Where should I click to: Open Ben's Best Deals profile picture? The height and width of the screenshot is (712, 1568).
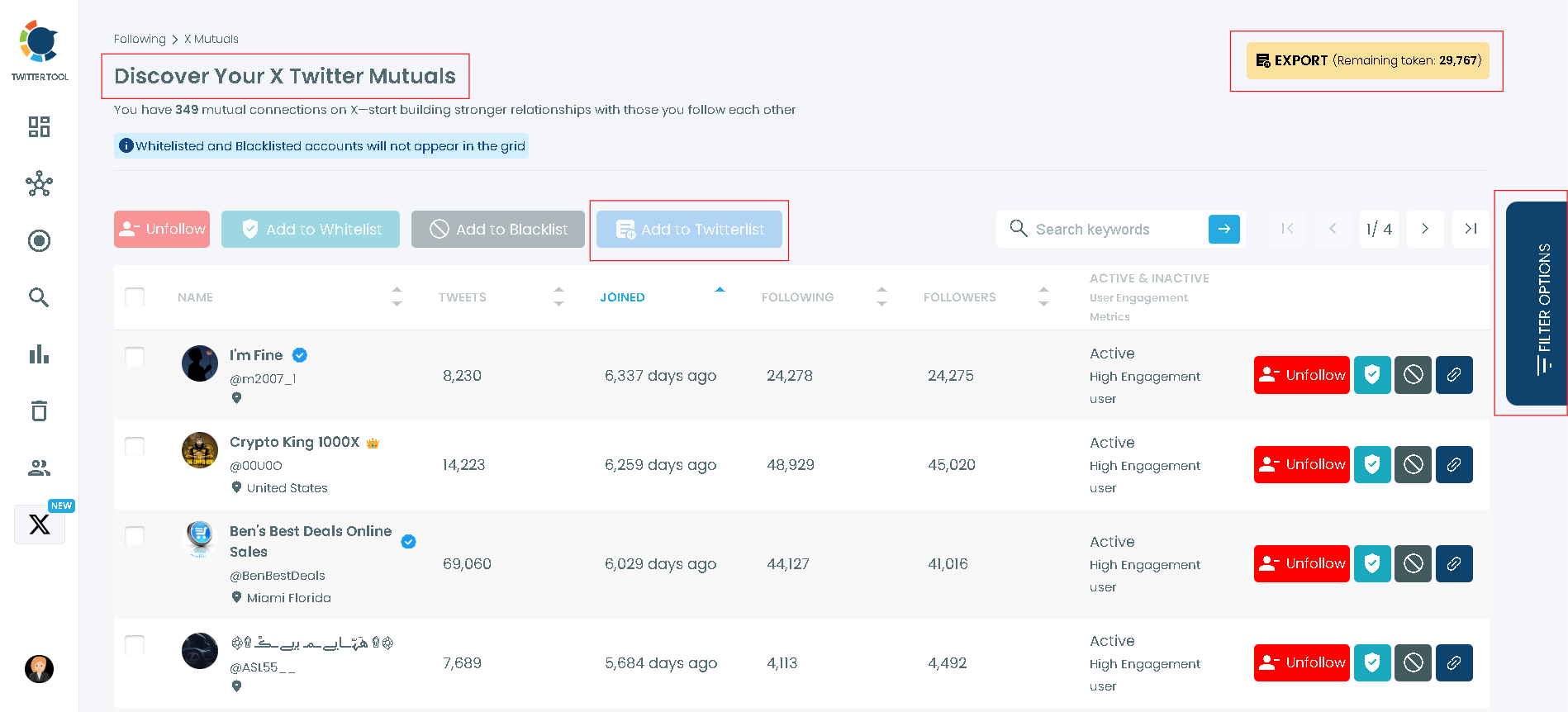[x=200, y=539]
